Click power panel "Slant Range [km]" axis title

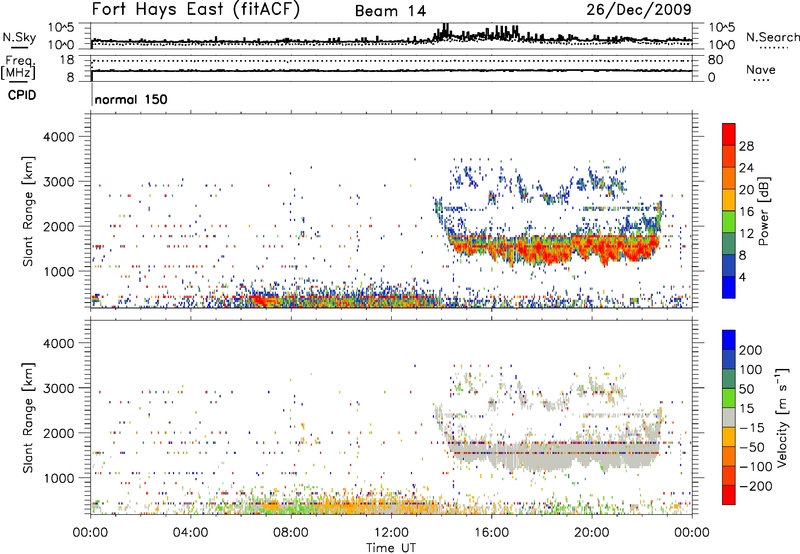28,212
